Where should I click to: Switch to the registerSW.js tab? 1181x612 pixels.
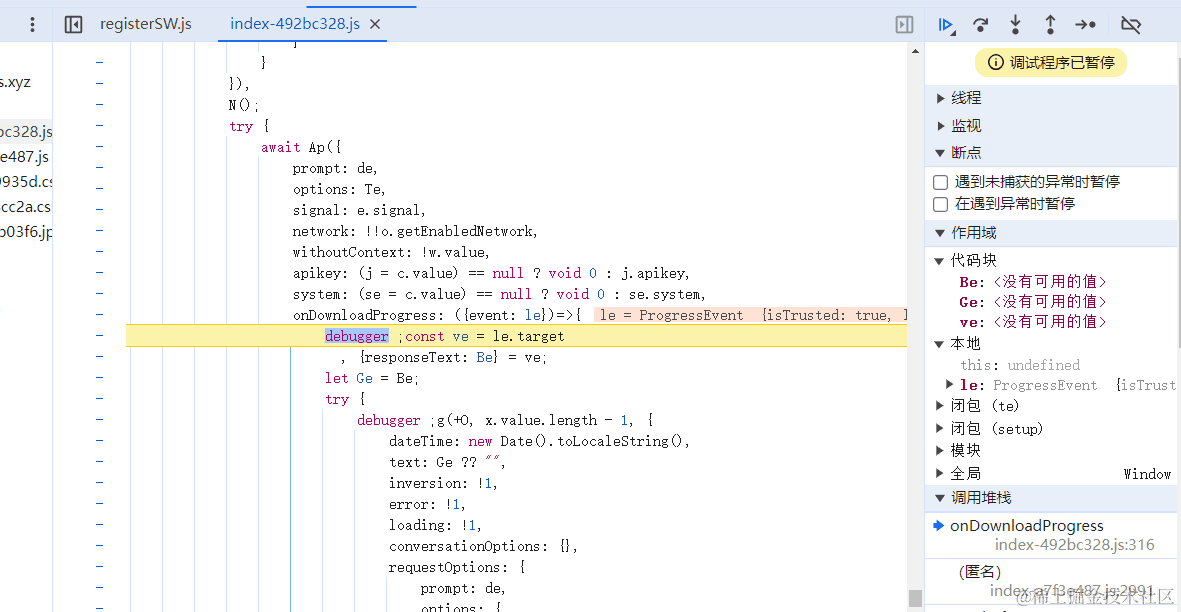tap(145, 24)
